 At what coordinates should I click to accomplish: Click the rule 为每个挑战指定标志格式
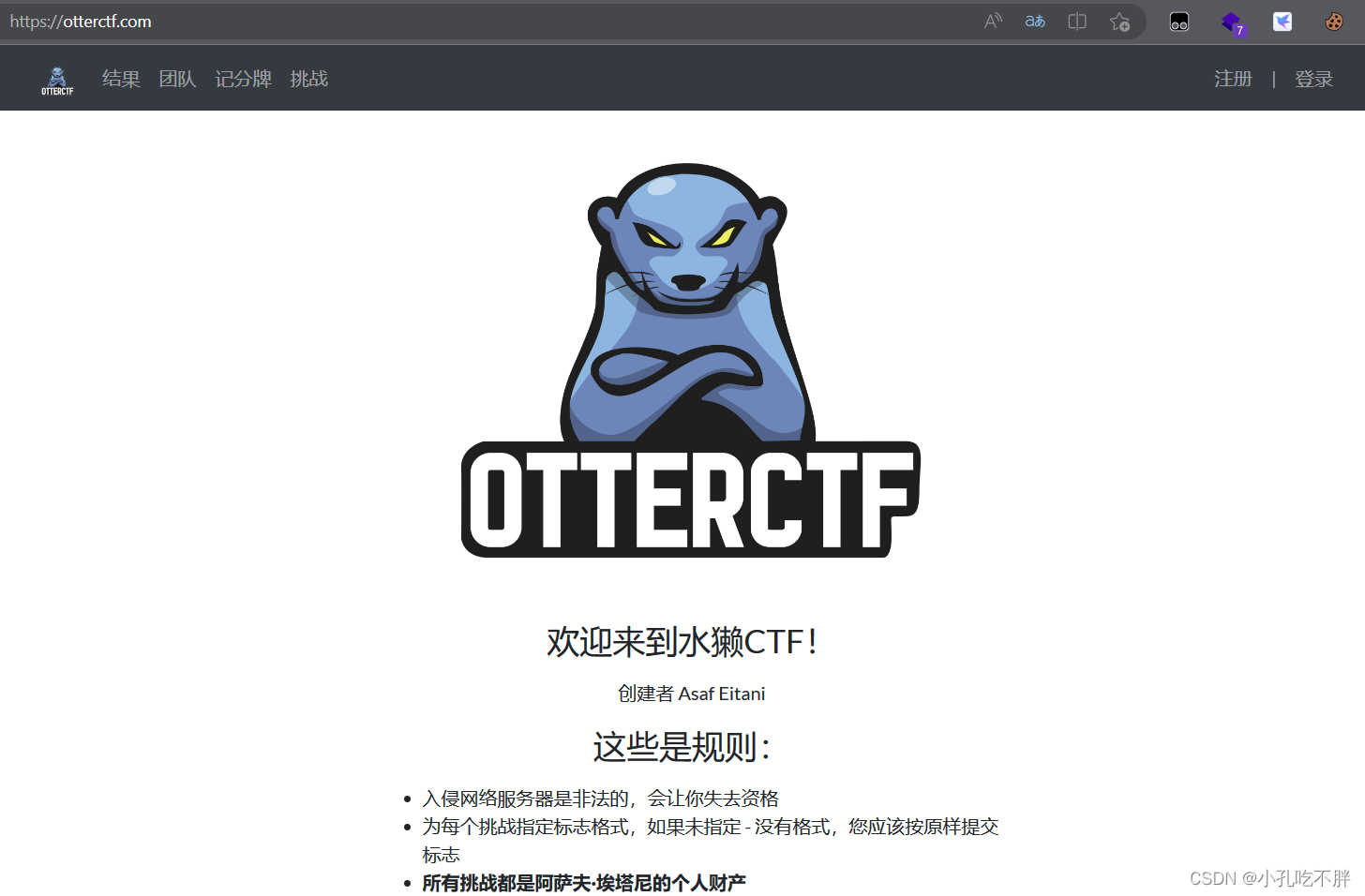click(x=711, y=841)
